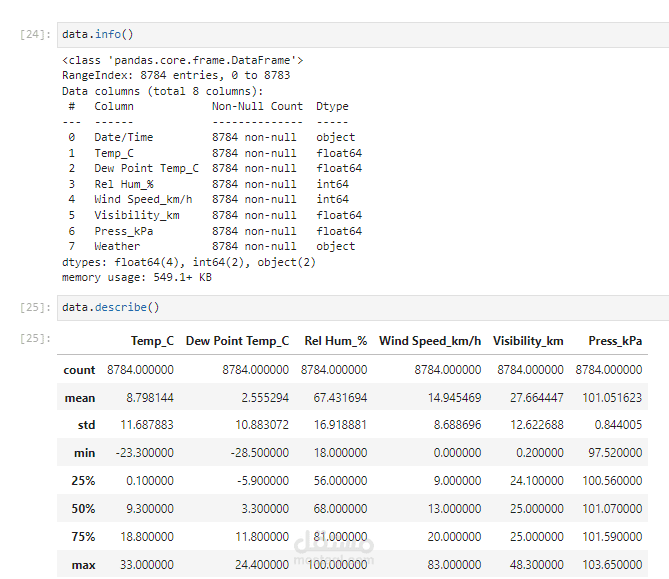The image size is (669, 579).
Task: Click the Weather row in info output
Action: click(x=211, y=247)
